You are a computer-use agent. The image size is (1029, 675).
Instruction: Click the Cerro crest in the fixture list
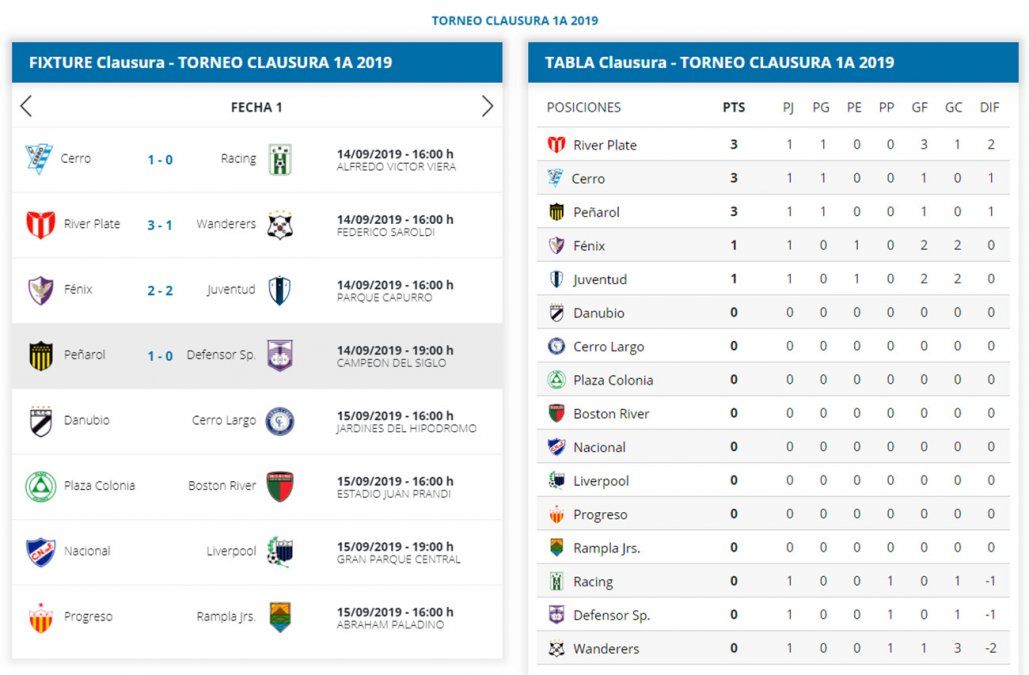click(38, 159)
